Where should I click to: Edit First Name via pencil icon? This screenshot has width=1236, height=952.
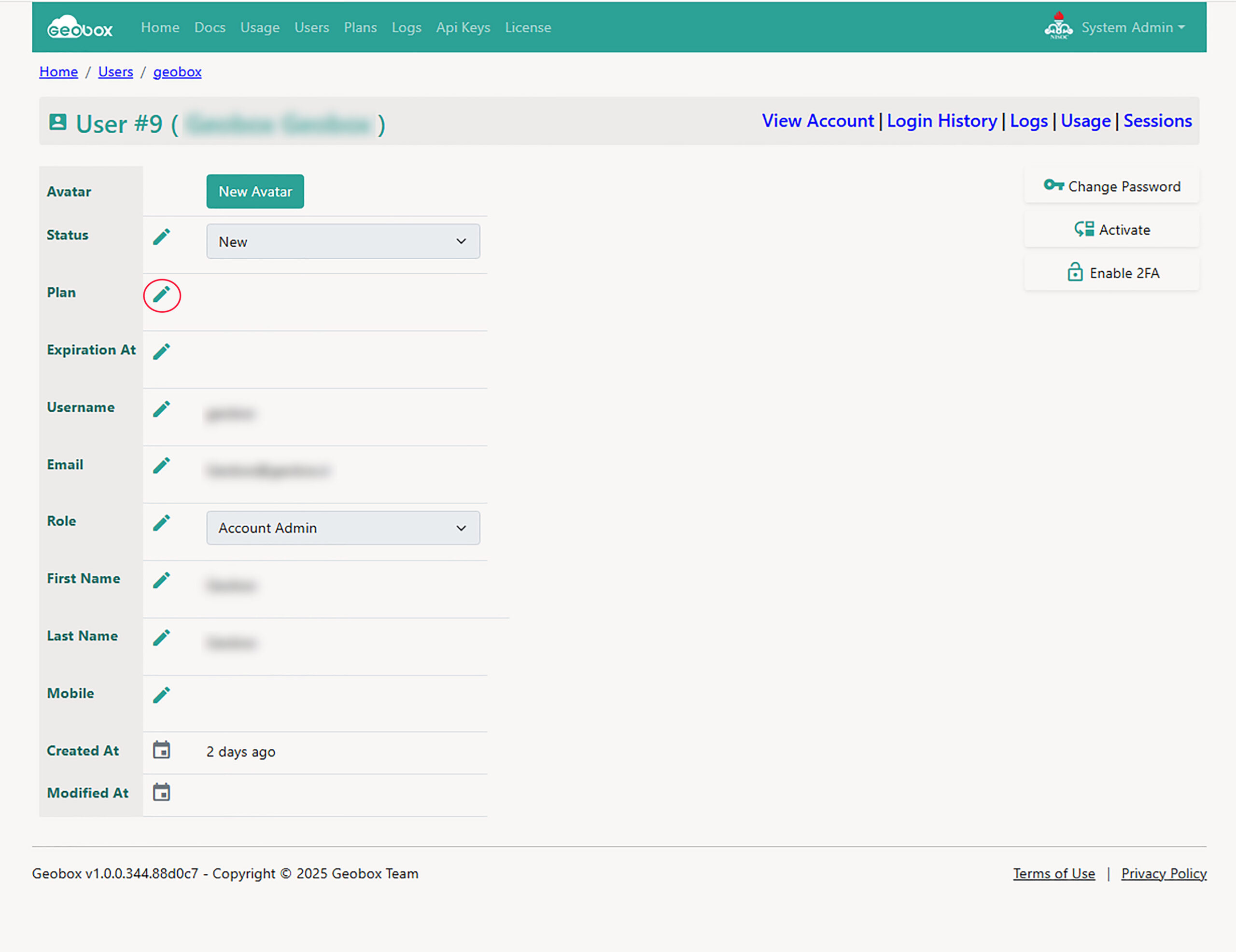click(x=161, y=581)
